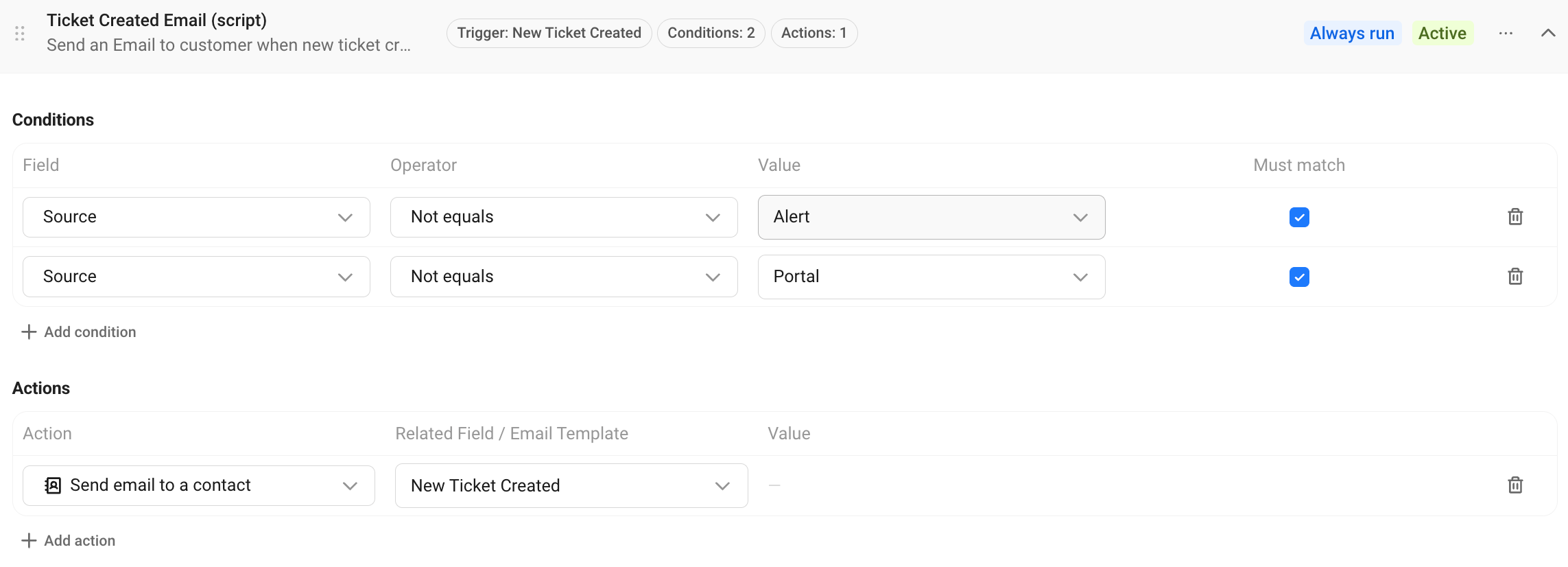This screenshot has height=567, width=1568.
Task: Delete the Portal source condition row
Action: [1515, 277]
